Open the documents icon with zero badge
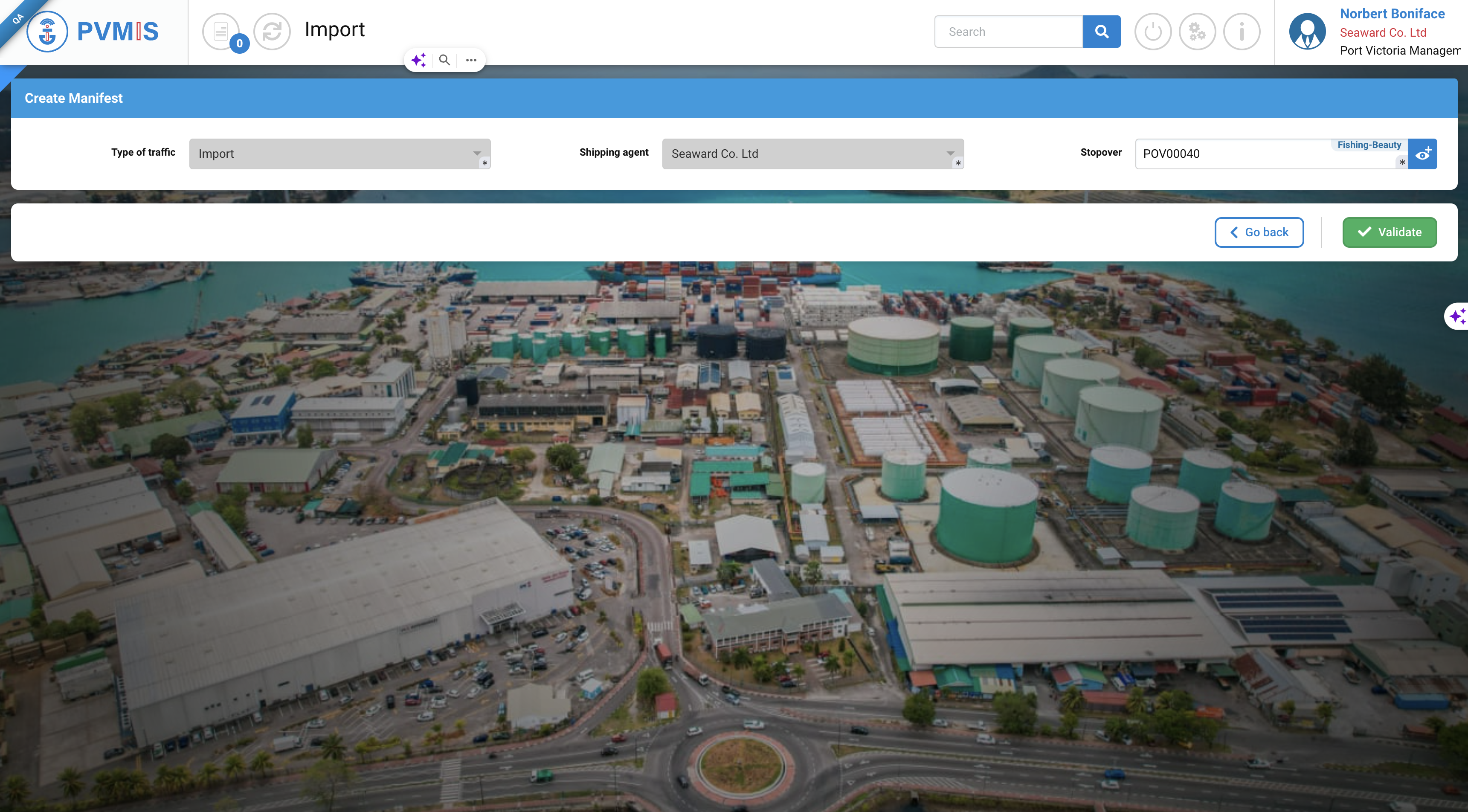The width and height of the screenshot is (1468, 812). pos(221,32)
